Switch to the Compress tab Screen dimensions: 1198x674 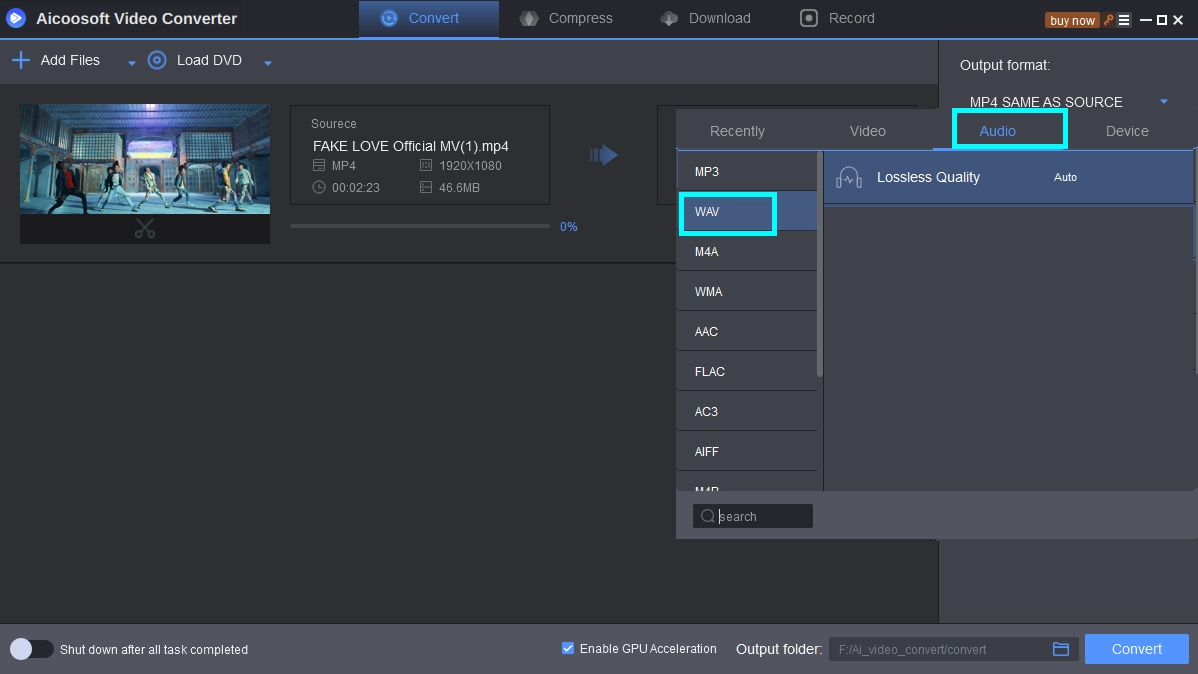coord(566,18)
